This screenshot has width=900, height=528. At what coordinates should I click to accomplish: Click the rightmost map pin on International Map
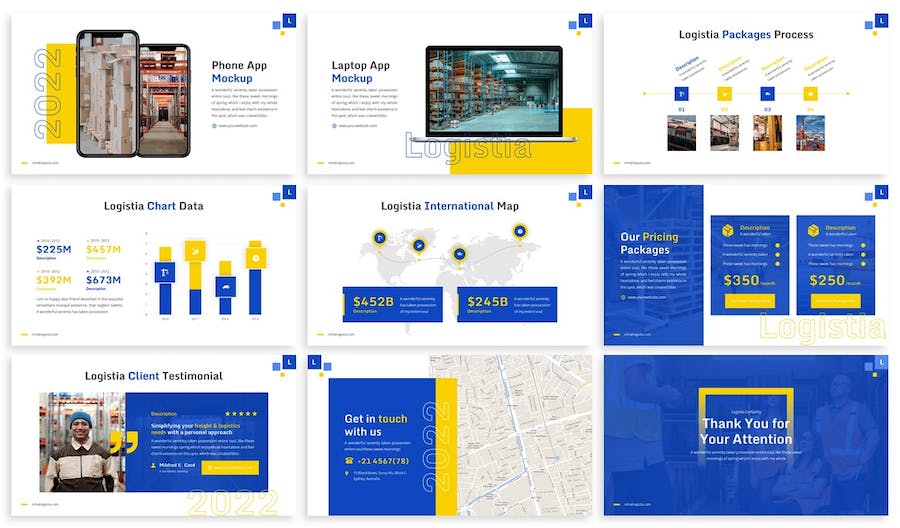tap(519, 231)
